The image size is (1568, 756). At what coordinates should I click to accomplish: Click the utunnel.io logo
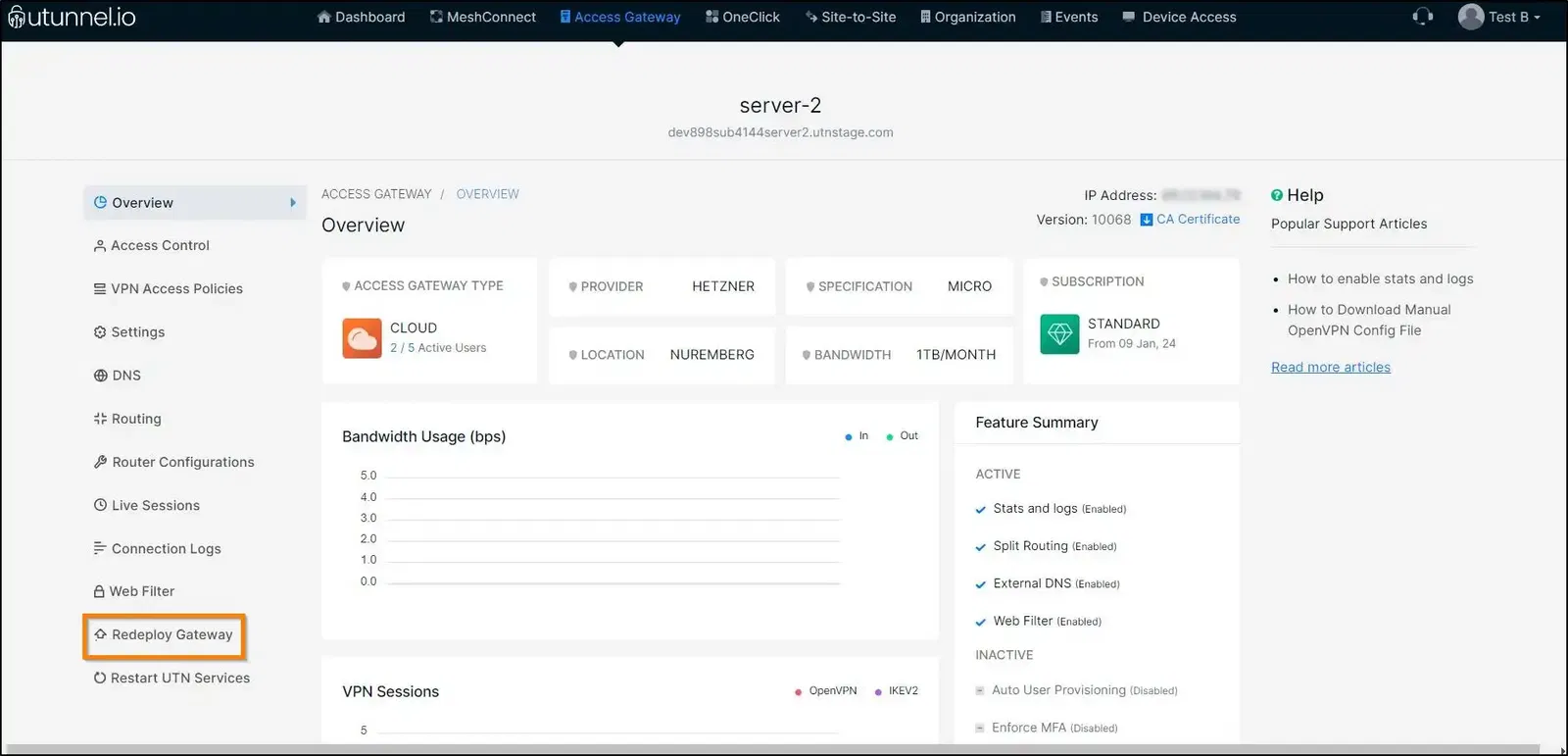pyautogui.click(x=72, y=17)
